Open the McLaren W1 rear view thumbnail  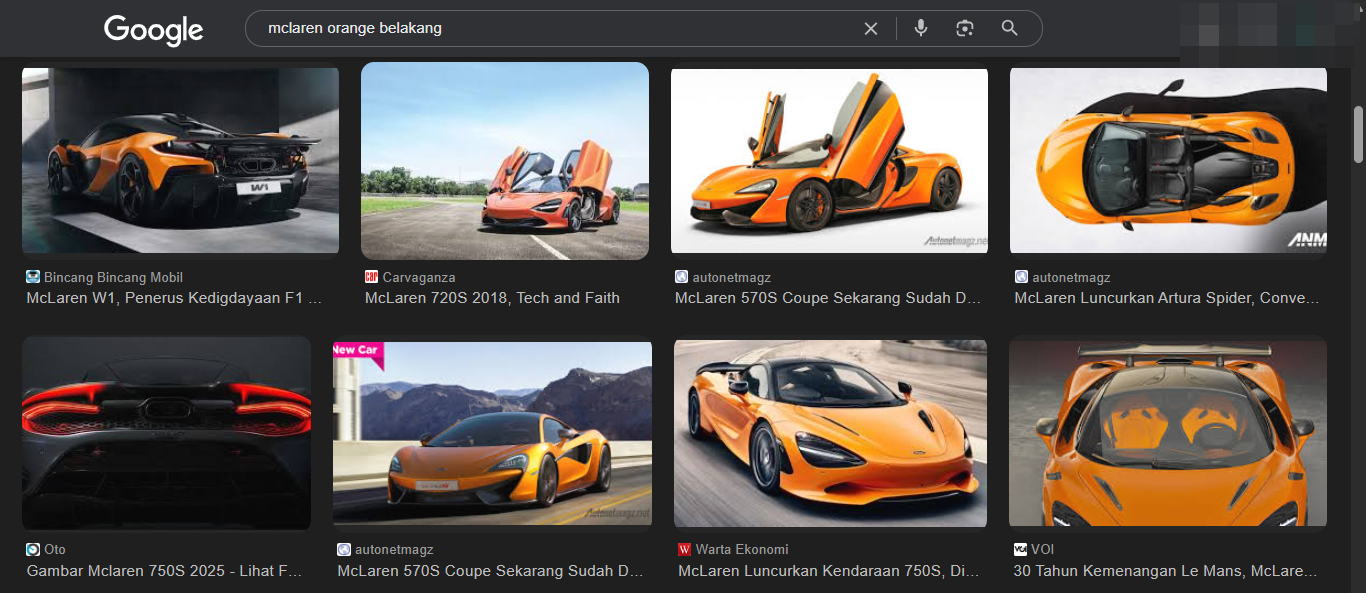point(180,160)
